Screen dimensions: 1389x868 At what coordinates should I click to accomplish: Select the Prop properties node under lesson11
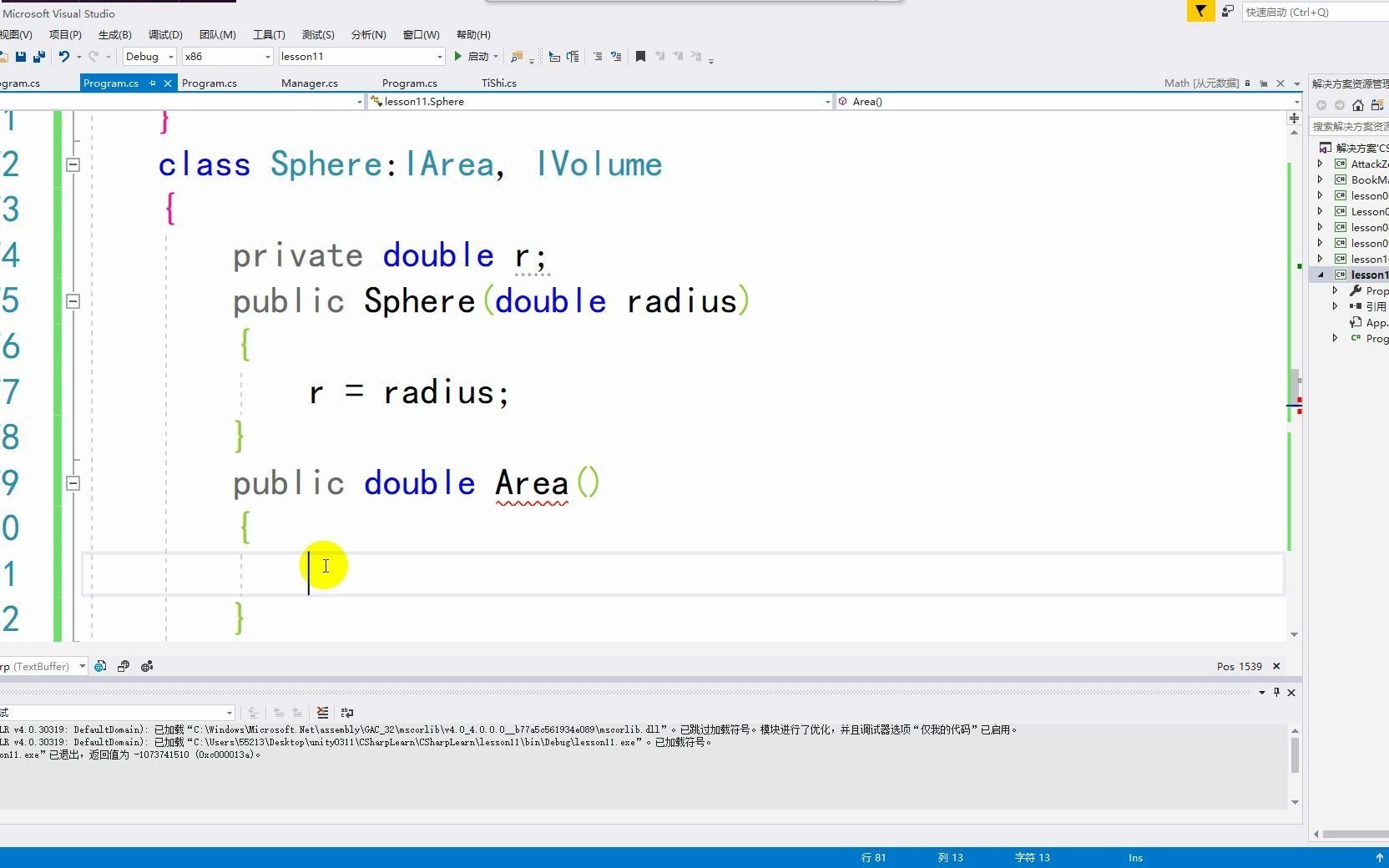(x=1369, y=290)
